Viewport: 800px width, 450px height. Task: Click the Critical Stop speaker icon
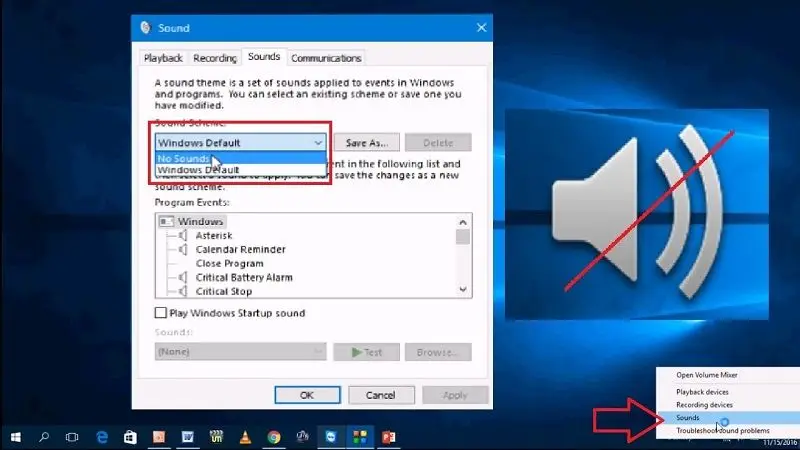pyautogui.click(x=183, y=291)
